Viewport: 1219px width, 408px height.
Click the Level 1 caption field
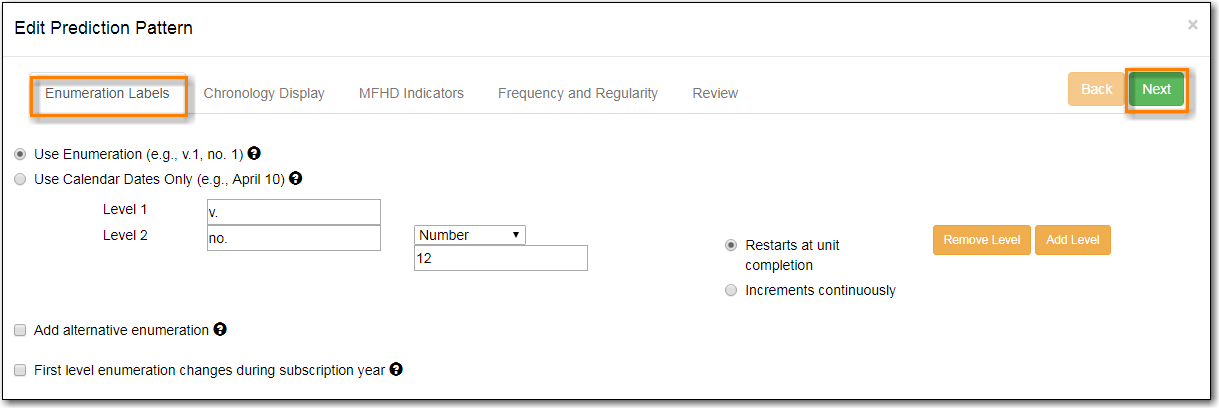[x=293, y=212]
